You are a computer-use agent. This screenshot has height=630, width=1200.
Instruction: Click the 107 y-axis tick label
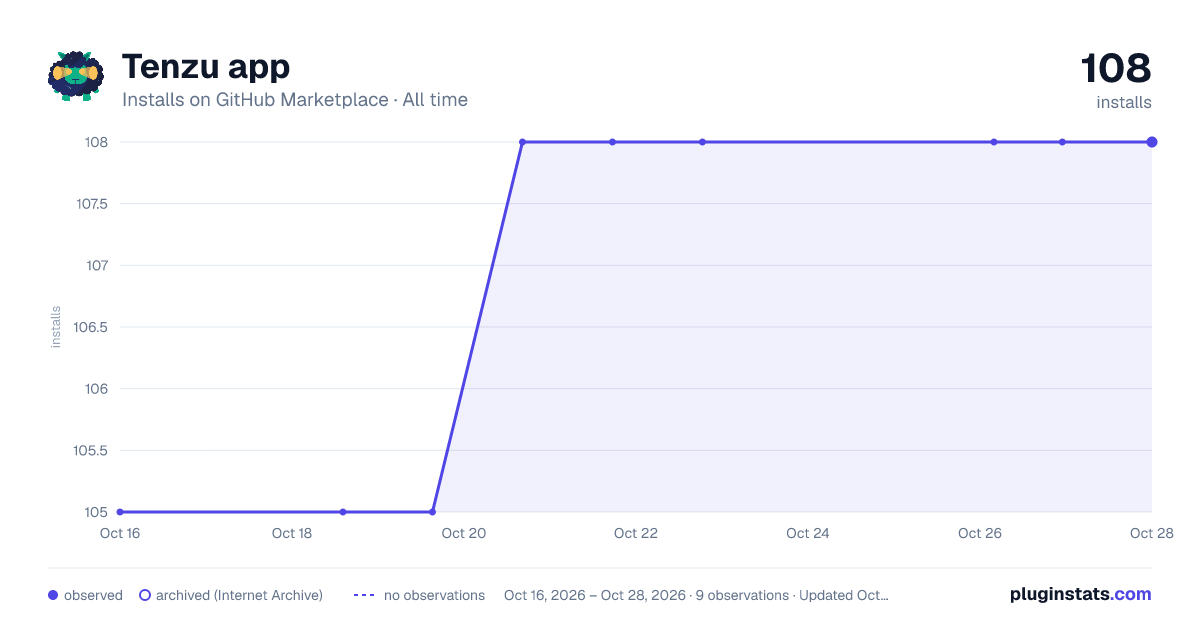point(96,265)
